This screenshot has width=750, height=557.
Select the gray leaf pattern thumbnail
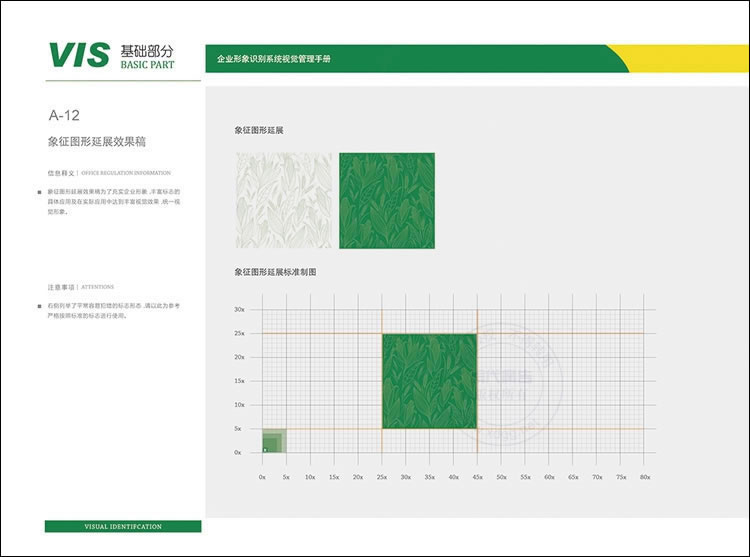tap(283, 200)
